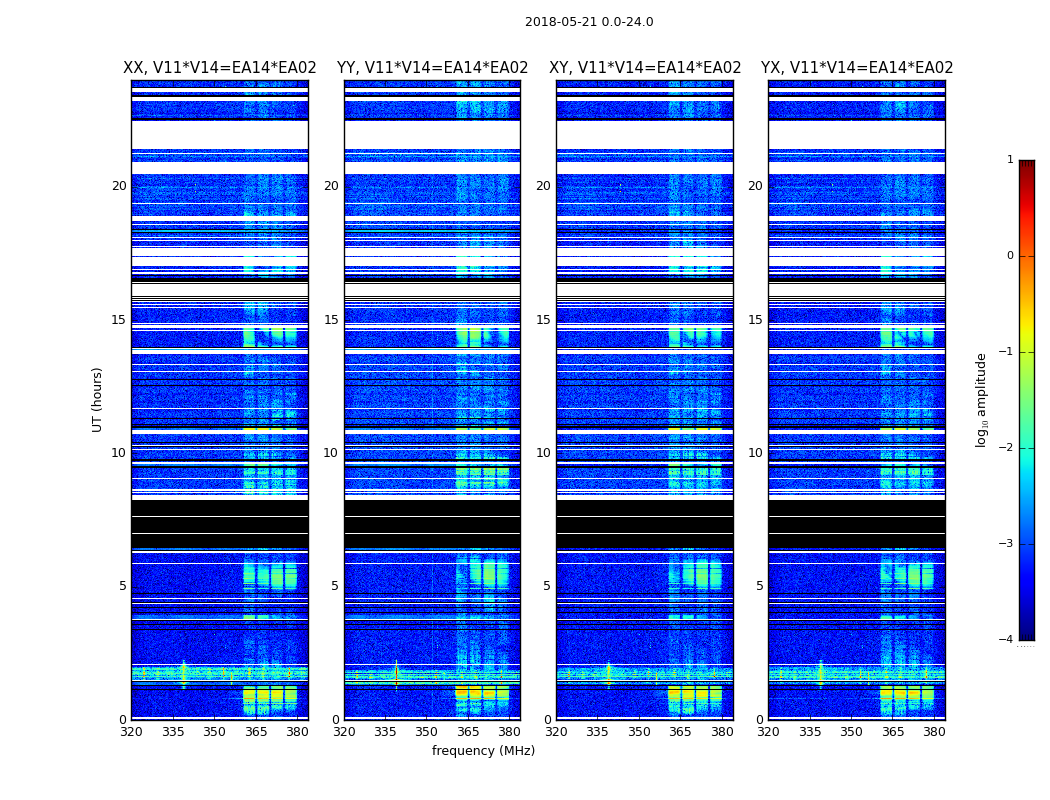Click the 2018-05-21 0.0-24.0 figure title
The image size is (1050, 800).
(589, 22)
